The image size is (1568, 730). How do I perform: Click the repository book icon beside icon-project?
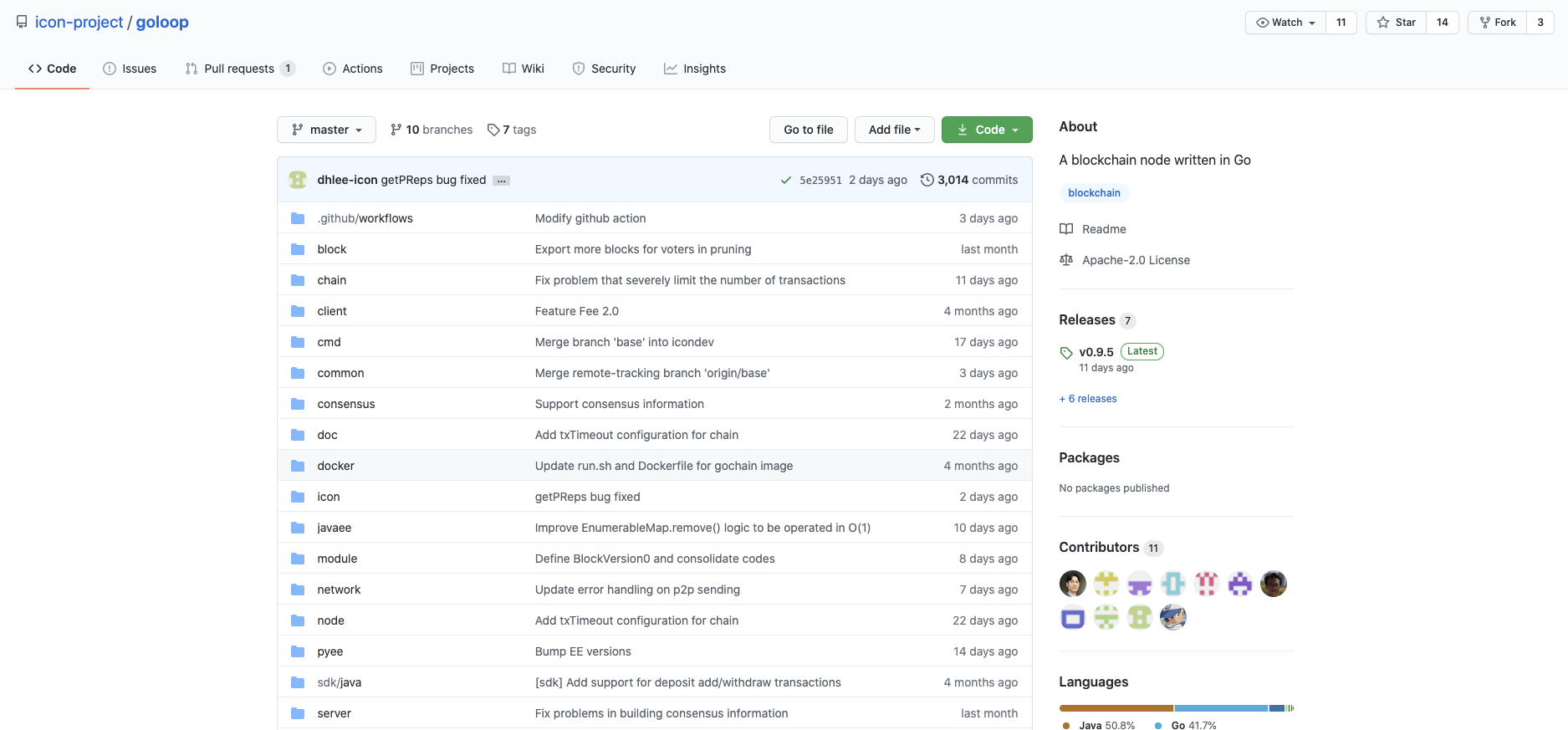click(x=22, y=22)
